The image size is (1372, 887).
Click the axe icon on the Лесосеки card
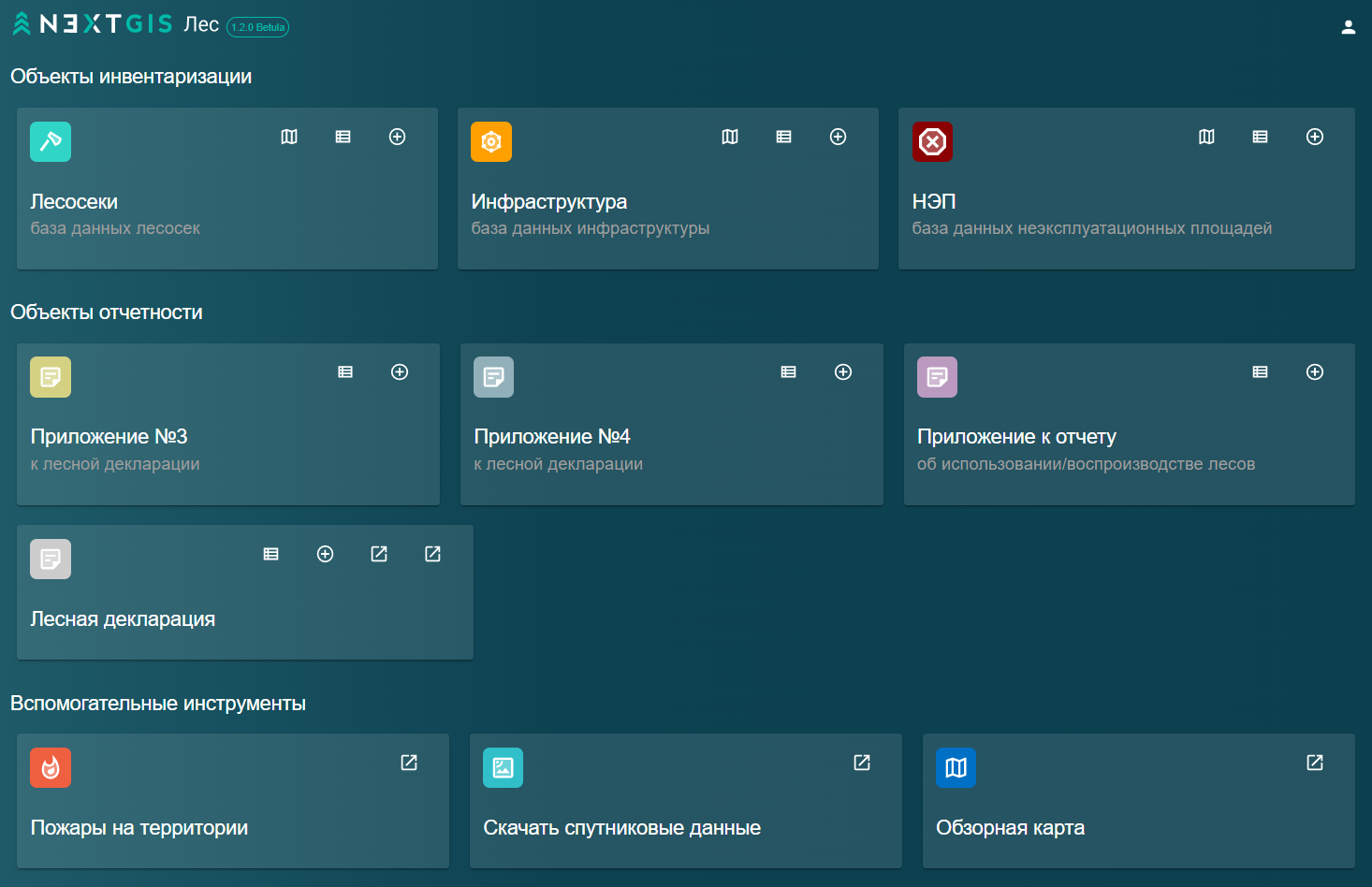tap(50, 141)
